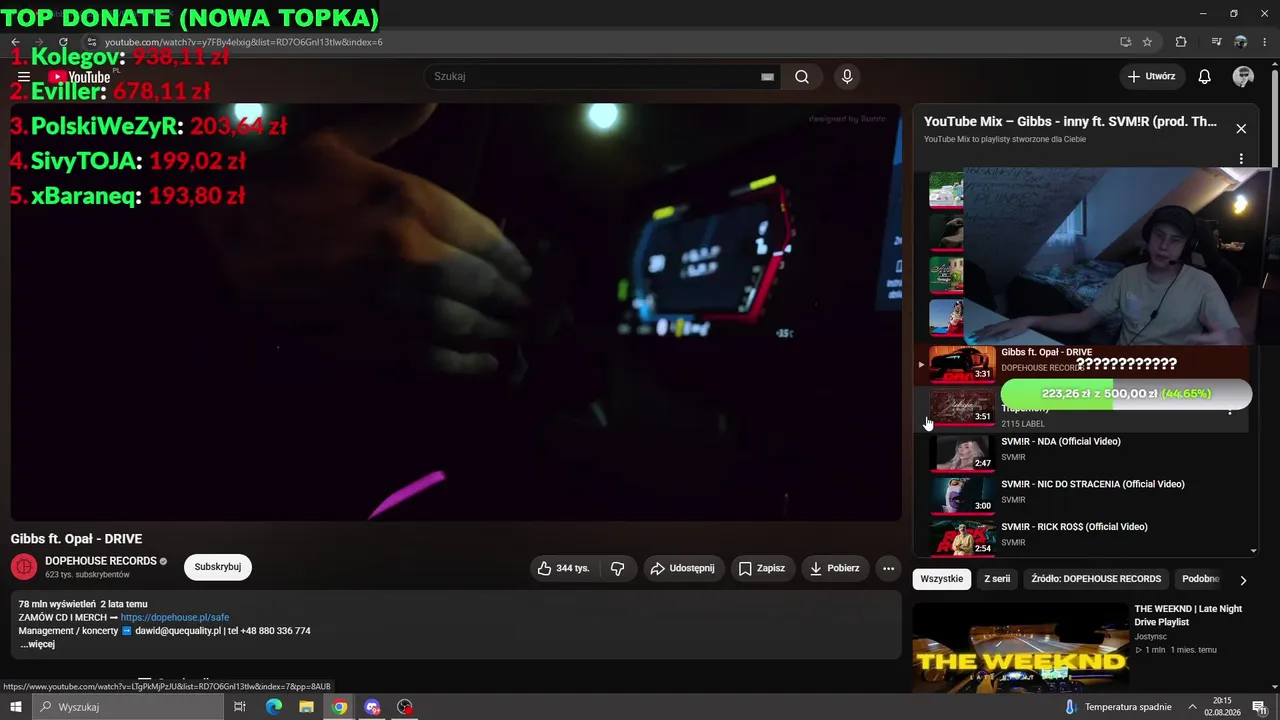The image size is (1280, 720).
Task: Reload the page in Chrome
Action: pyautogui.click(x=64, y=42)
